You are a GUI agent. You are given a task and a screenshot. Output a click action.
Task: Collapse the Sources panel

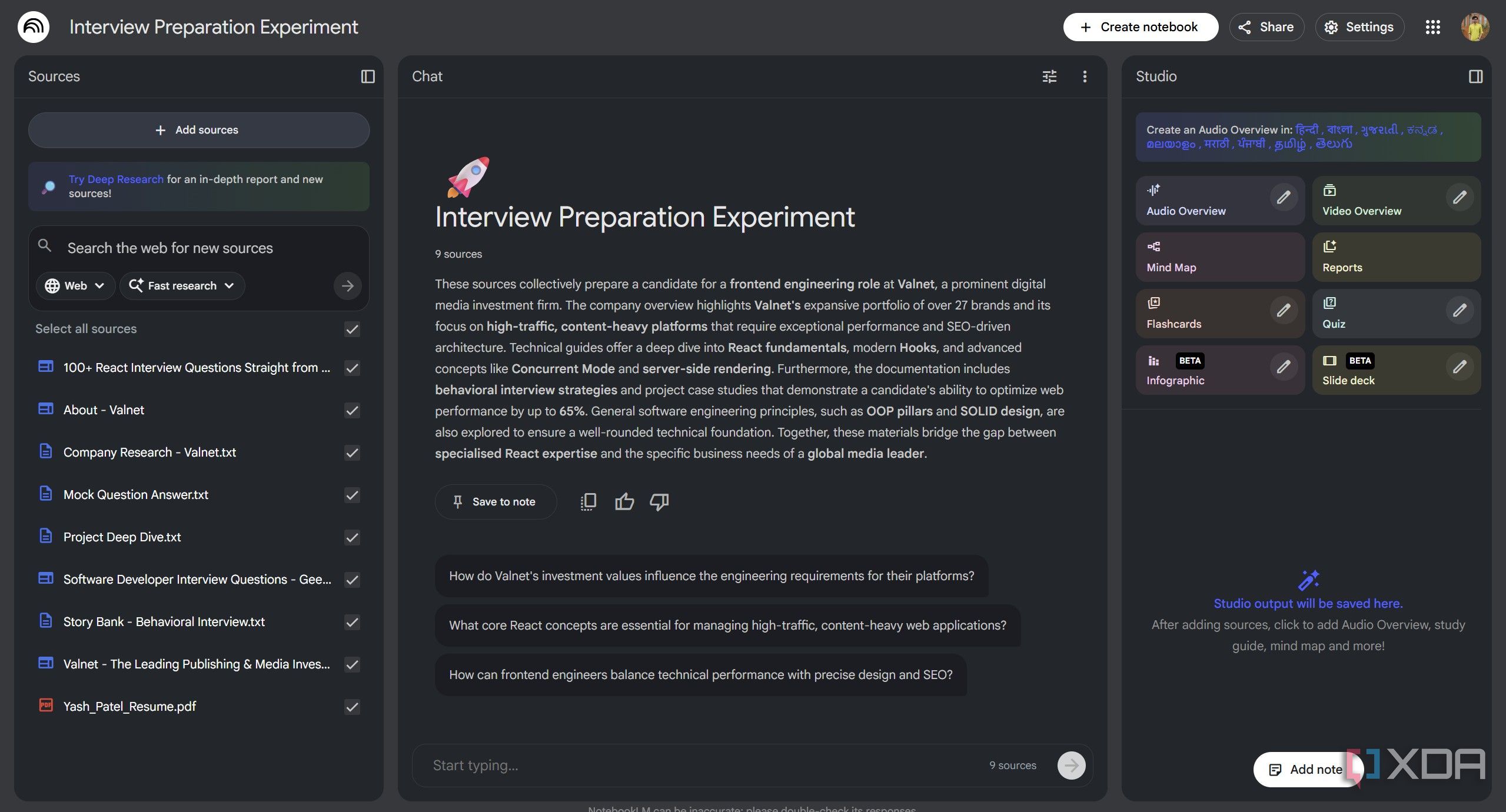tap(367, 76)
